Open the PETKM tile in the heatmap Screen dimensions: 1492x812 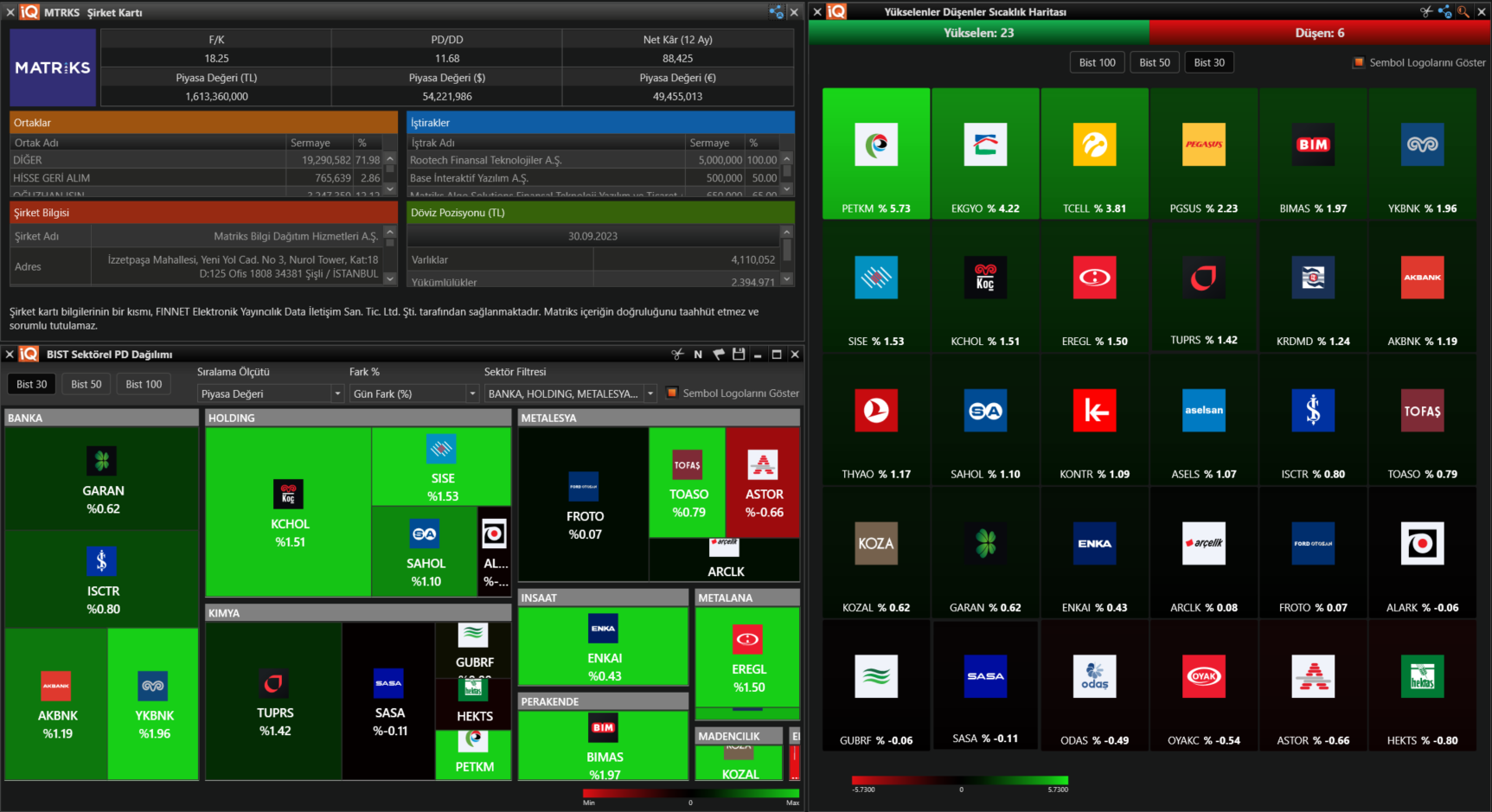[x=876, y=153]
